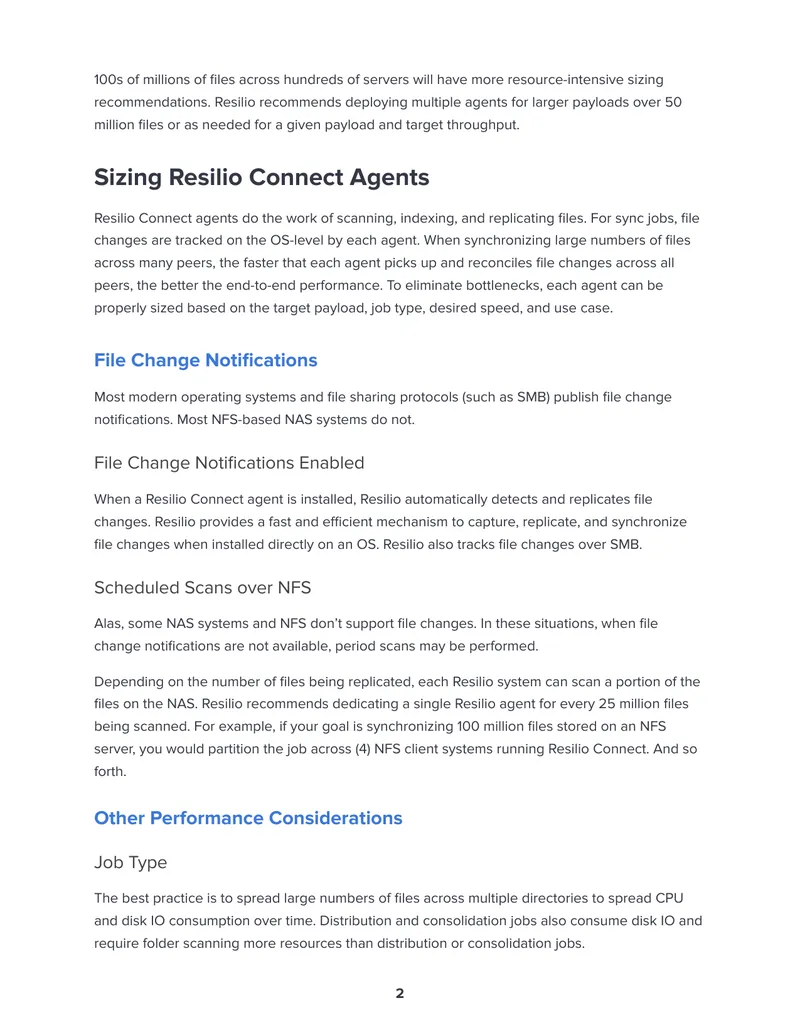Click the Scheduled Scans over NFS subheading

coord(202,587)
